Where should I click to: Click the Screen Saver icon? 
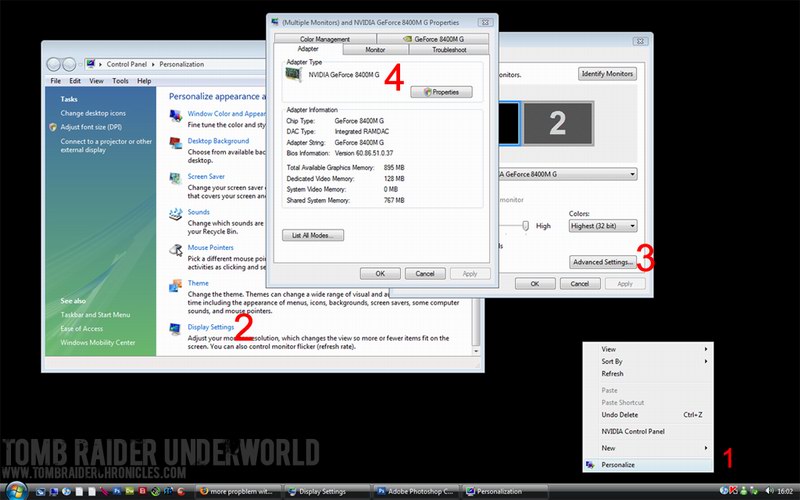[176, 179]
